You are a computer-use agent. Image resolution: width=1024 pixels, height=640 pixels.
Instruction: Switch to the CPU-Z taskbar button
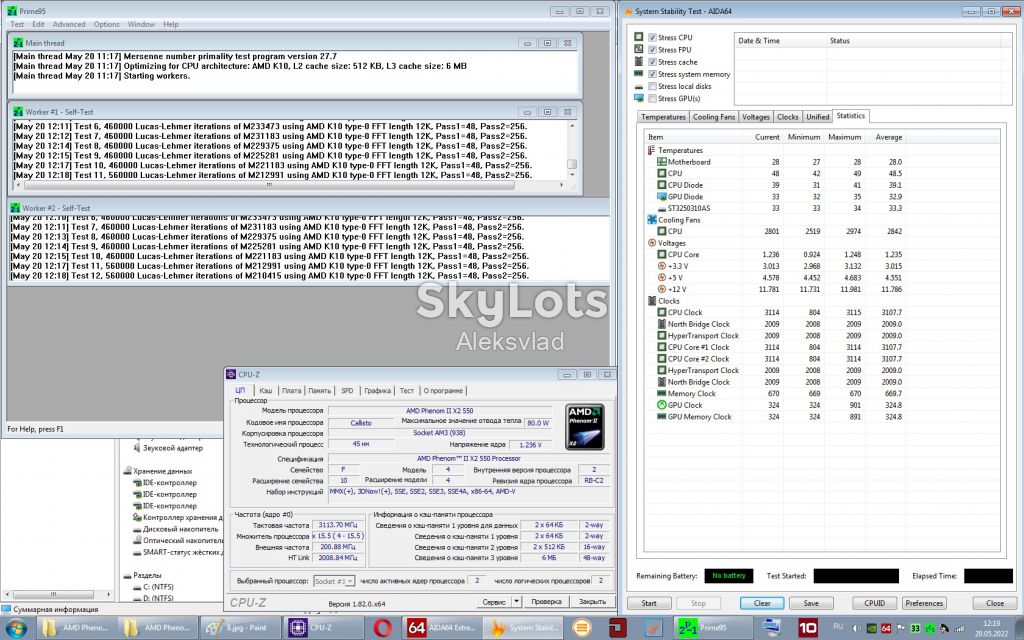pos(320,628)
